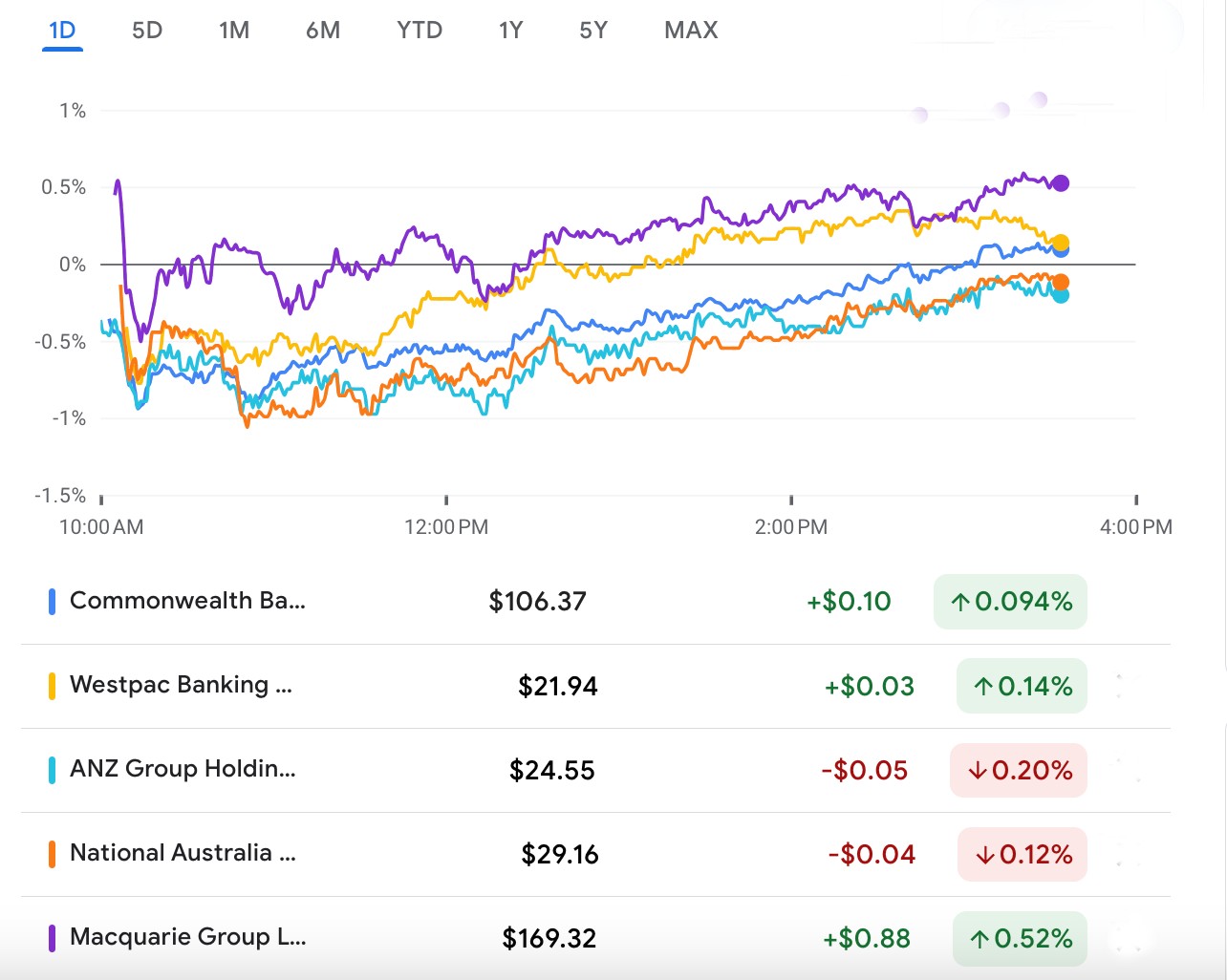The image size is (1227, 980).
Task: Click the price $29.16
Action: pos(560,854)
